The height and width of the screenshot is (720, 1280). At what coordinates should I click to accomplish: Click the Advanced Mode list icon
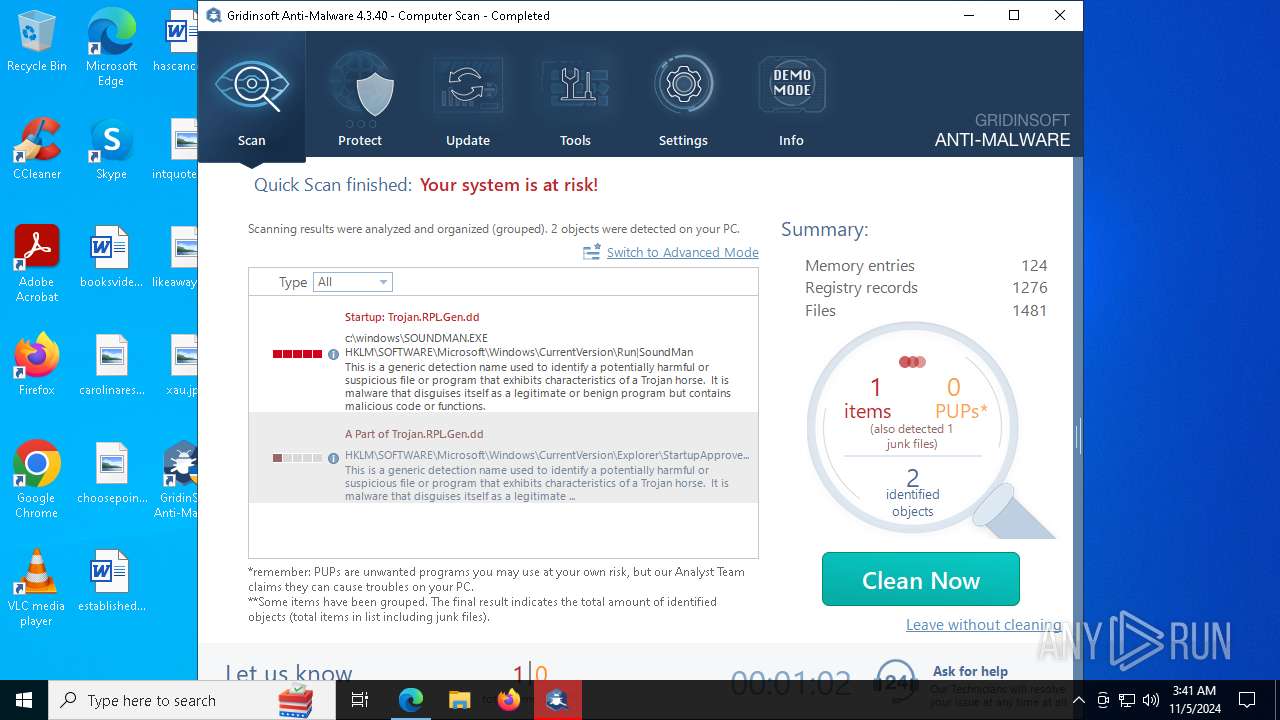[x=592, y=252]
